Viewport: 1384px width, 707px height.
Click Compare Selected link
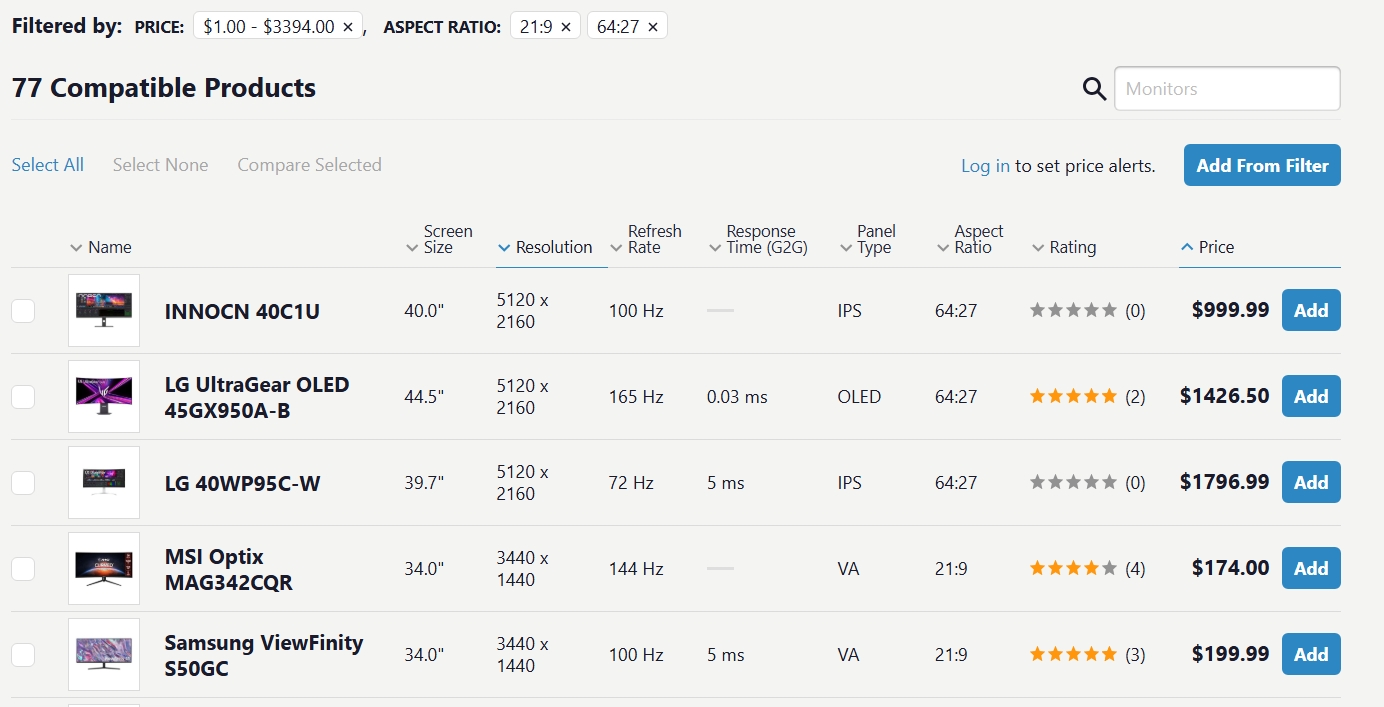309,165
